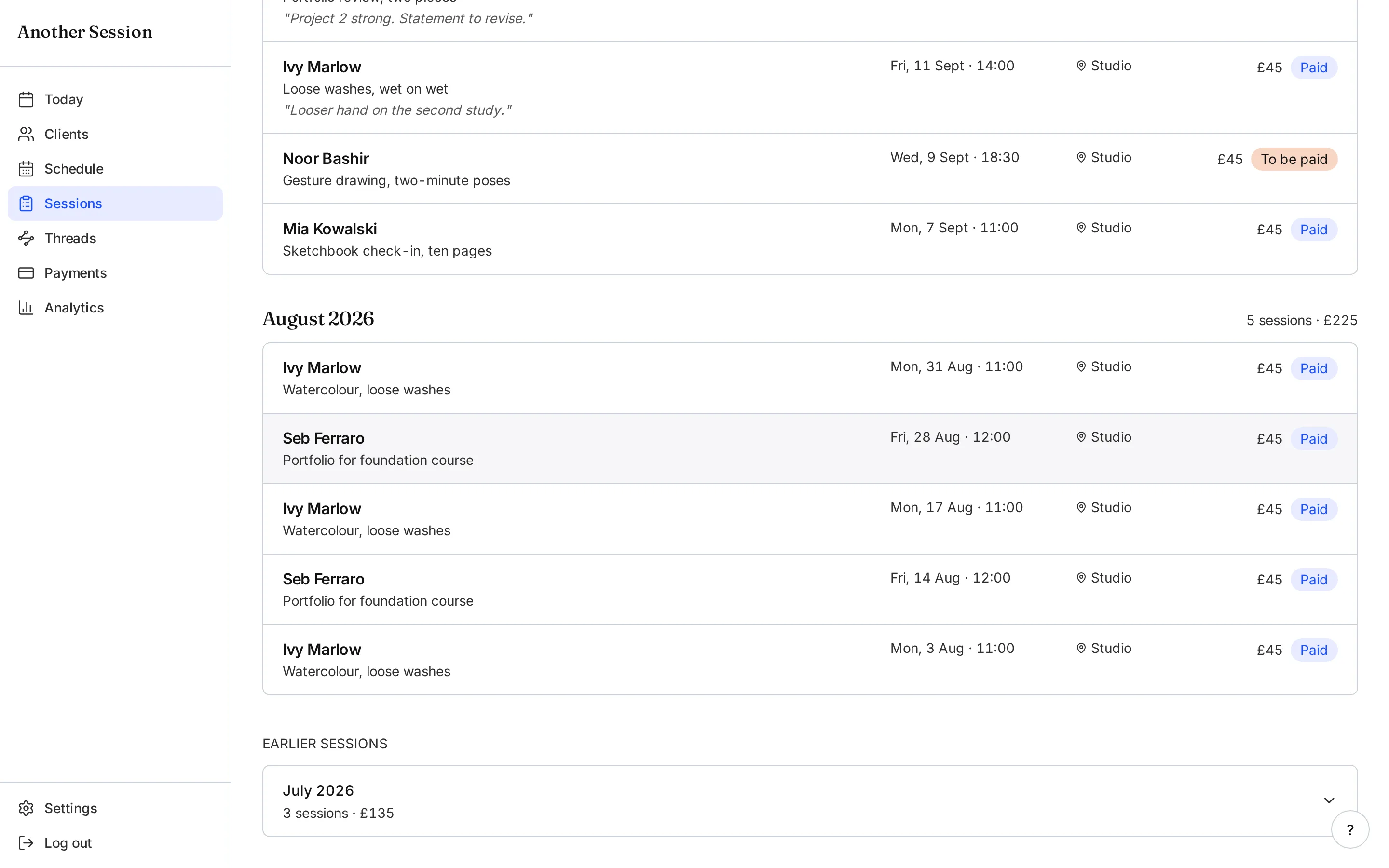Click the To be paid badge
This screenshot has width=1389, height=868.
(x=1294, y=159)
